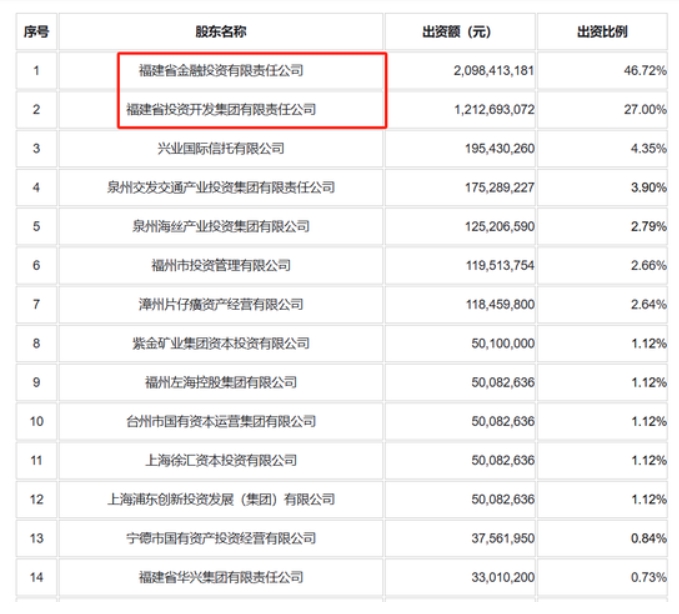Open 福建省金融投资有限责任公司 shareholder link
The width and height of the screenshot is (679, 614).
click(x=221, y=71)
